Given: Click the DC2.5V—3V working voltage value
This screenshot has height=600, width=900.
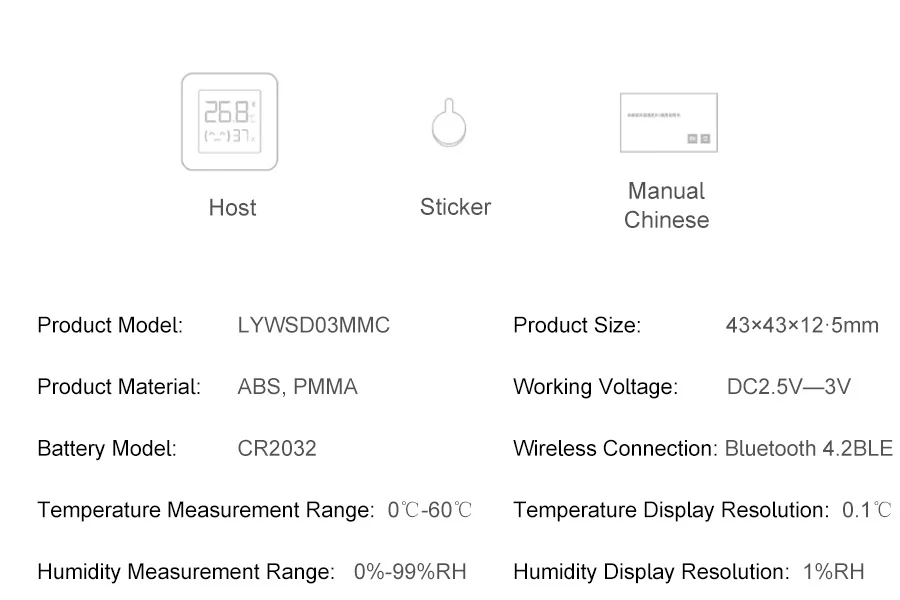Looking at the screenshot, I should click(789, 386).
